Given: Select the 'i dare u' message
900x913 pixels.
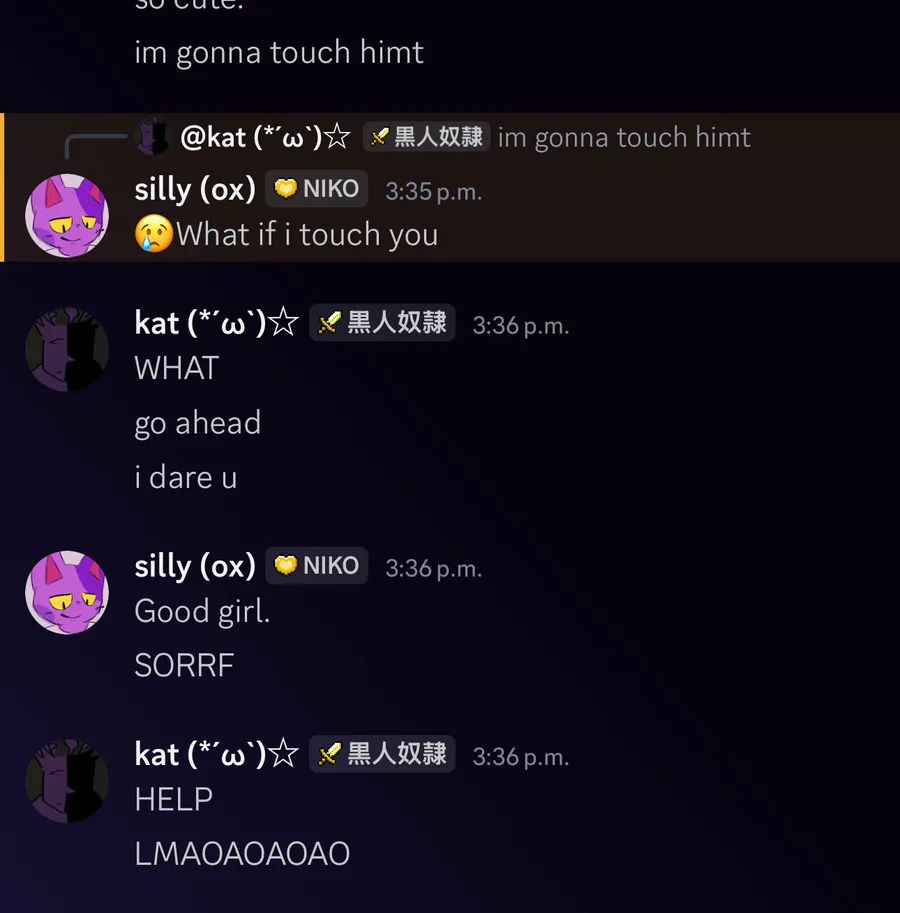Looking at the screenshot, I should [x=186, y=477].
